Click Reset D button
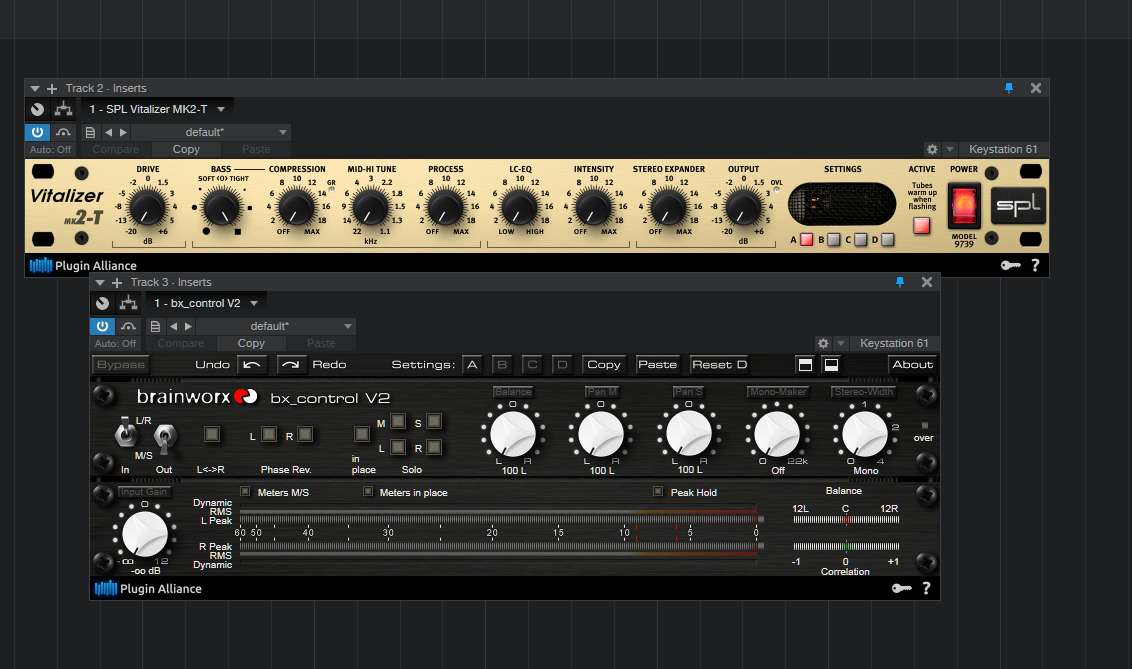This screenshot has width=1132, height=669. [x=719, y=364]
